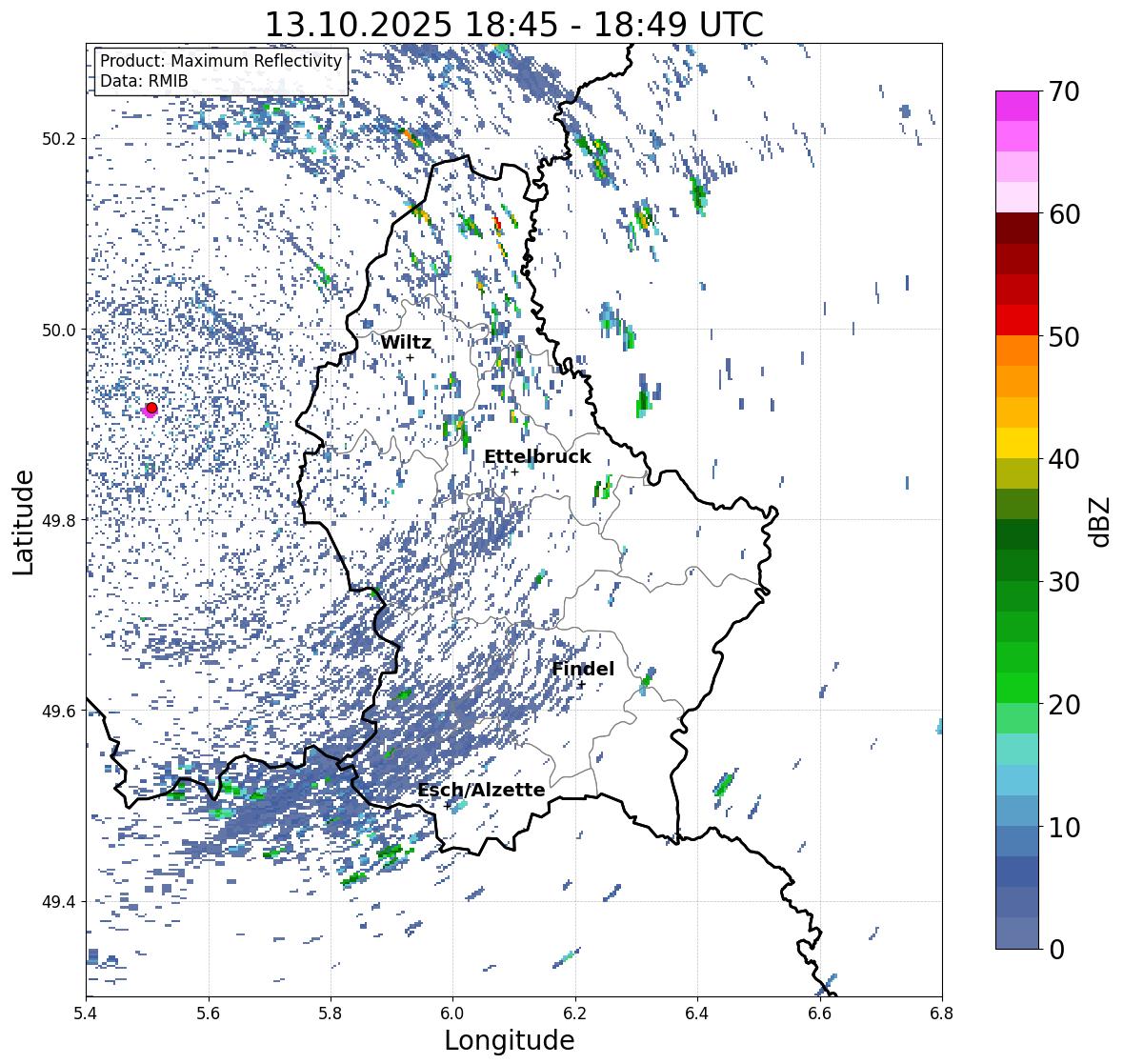The width and height of the screenshot is (1123, 1064).
Task: Click longitude tick label 6.8
Action: 942,1014
